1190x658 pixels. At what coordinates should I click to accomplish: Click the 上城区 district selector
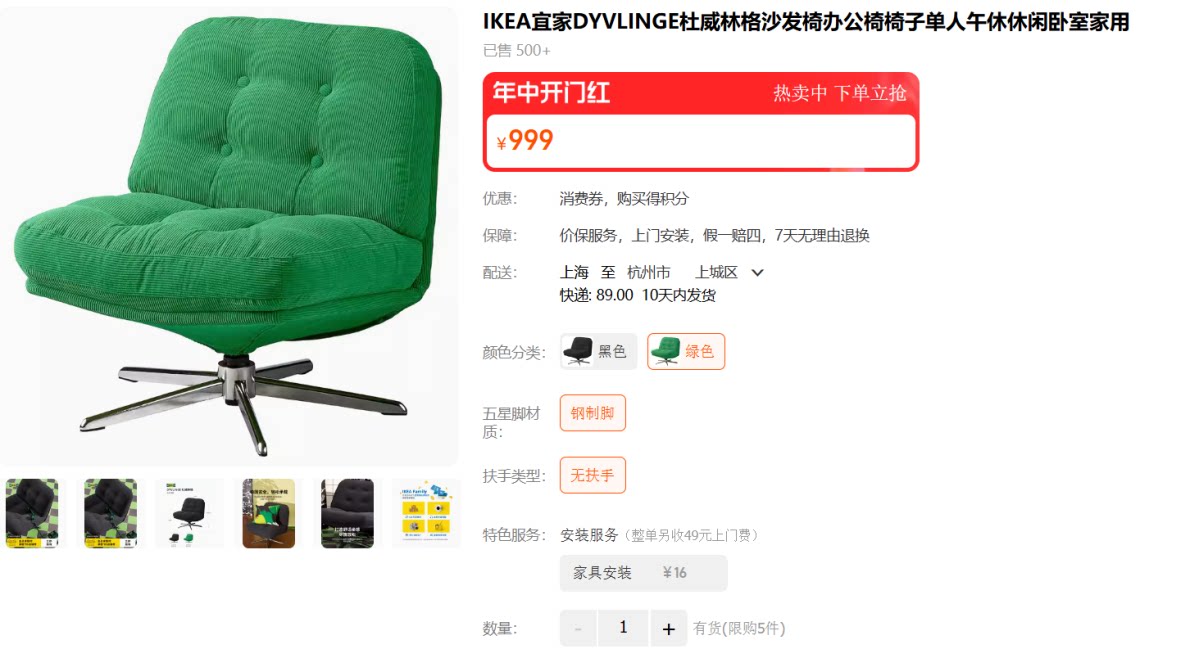coord(716,272)
